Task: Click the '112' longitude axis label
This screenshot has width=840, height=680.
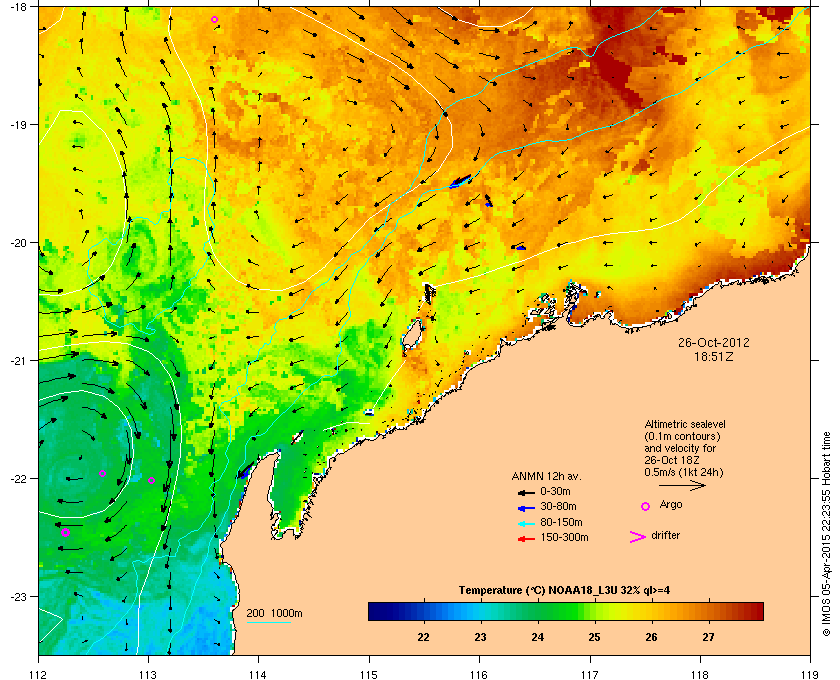Action: [39, 674]
